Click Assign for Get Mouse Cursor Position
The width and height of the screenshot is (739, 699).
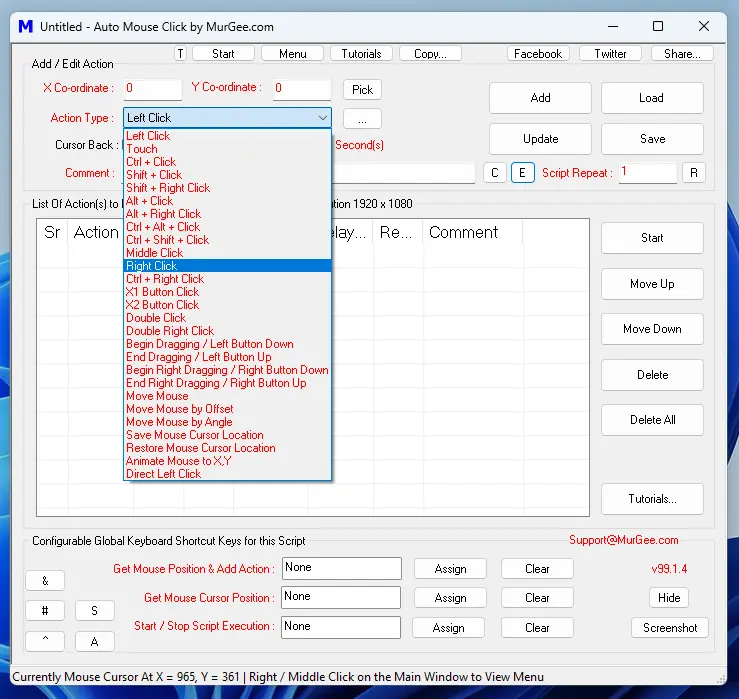pyautogui.click(x=450, y=598)
